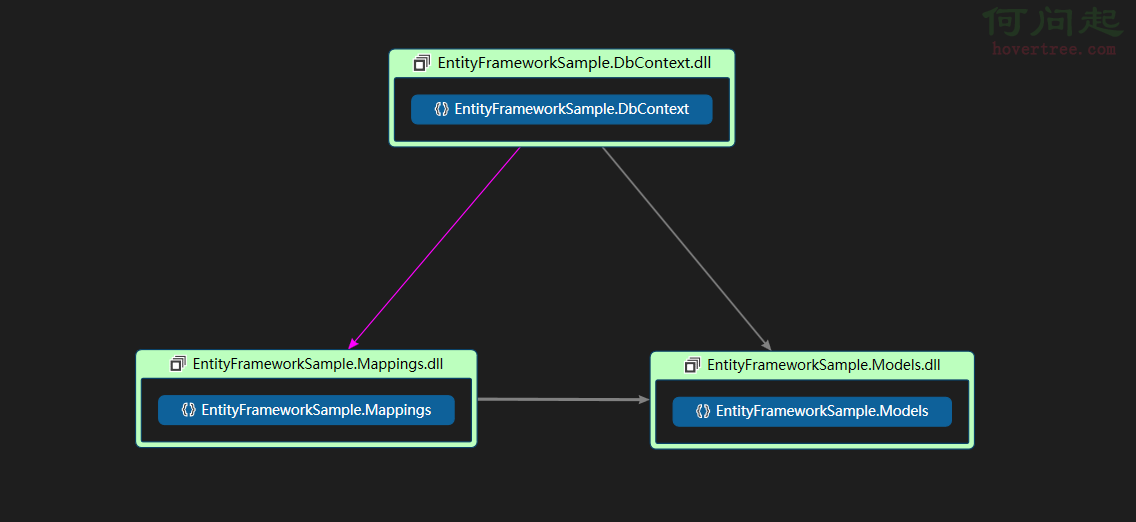Click the namespace braces icon in DbContext node
The width and height of the screenshot is (1136, 522).
point(442,109)
